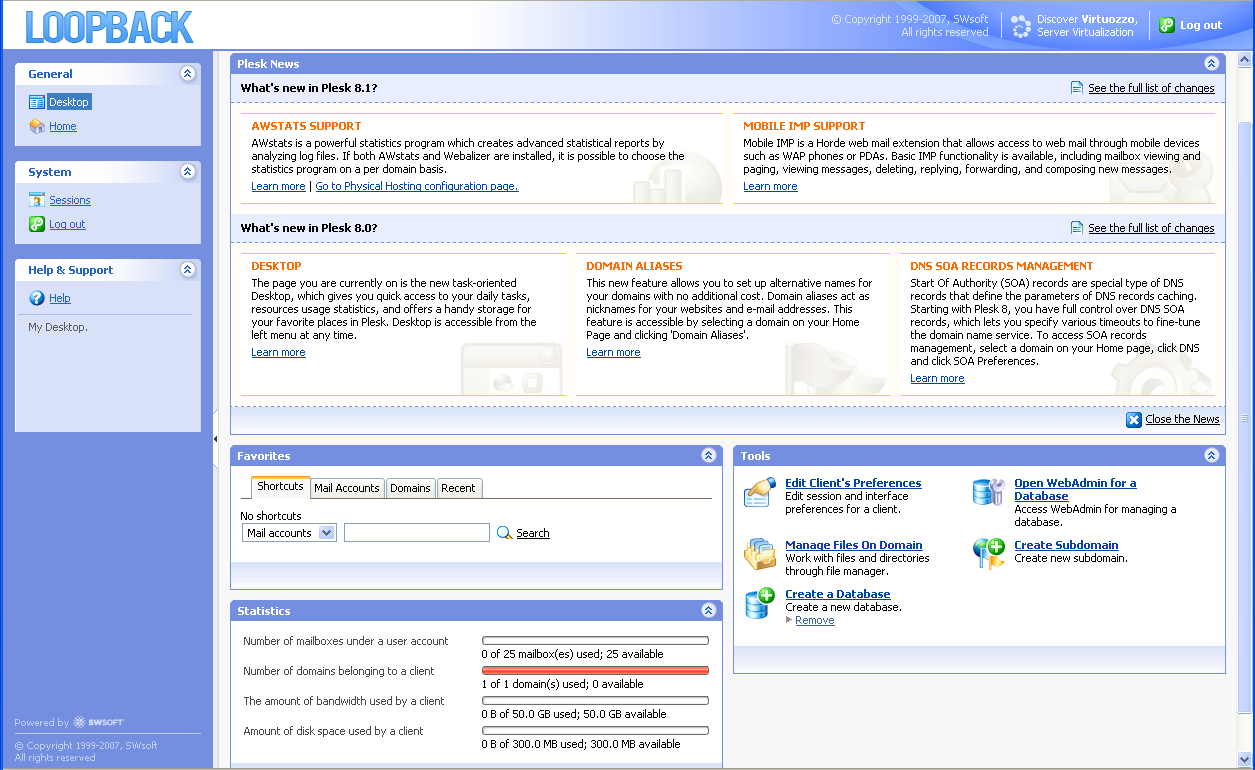
Task: Open the Sessions link
Action: (x=70, y=200)
